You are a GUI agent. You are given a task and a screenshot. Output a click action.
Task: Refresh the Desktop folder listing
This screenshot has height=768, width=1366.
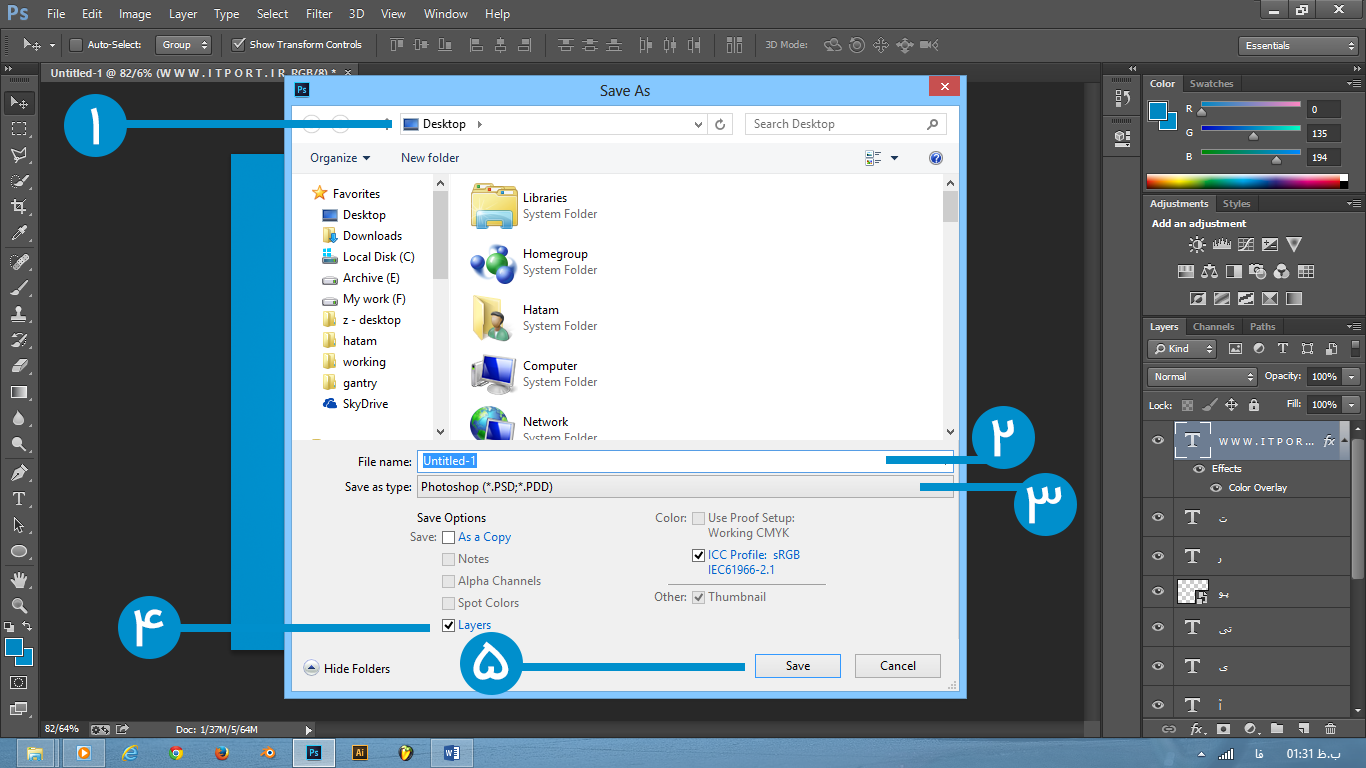pos(721,124)
